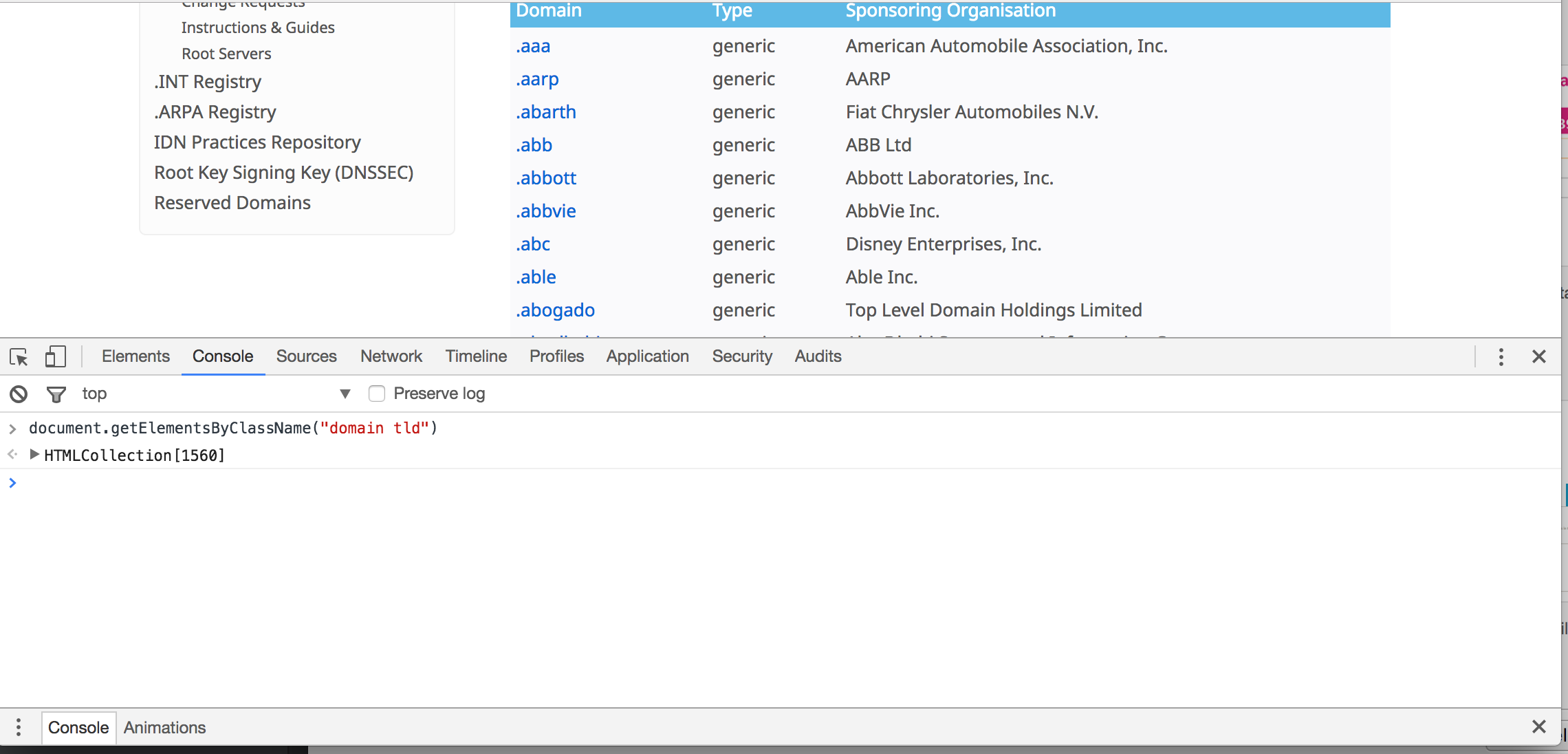Open the bottom drawer three-dot menu
This screenshot has width=1568, height=754.
coord(19,727)
